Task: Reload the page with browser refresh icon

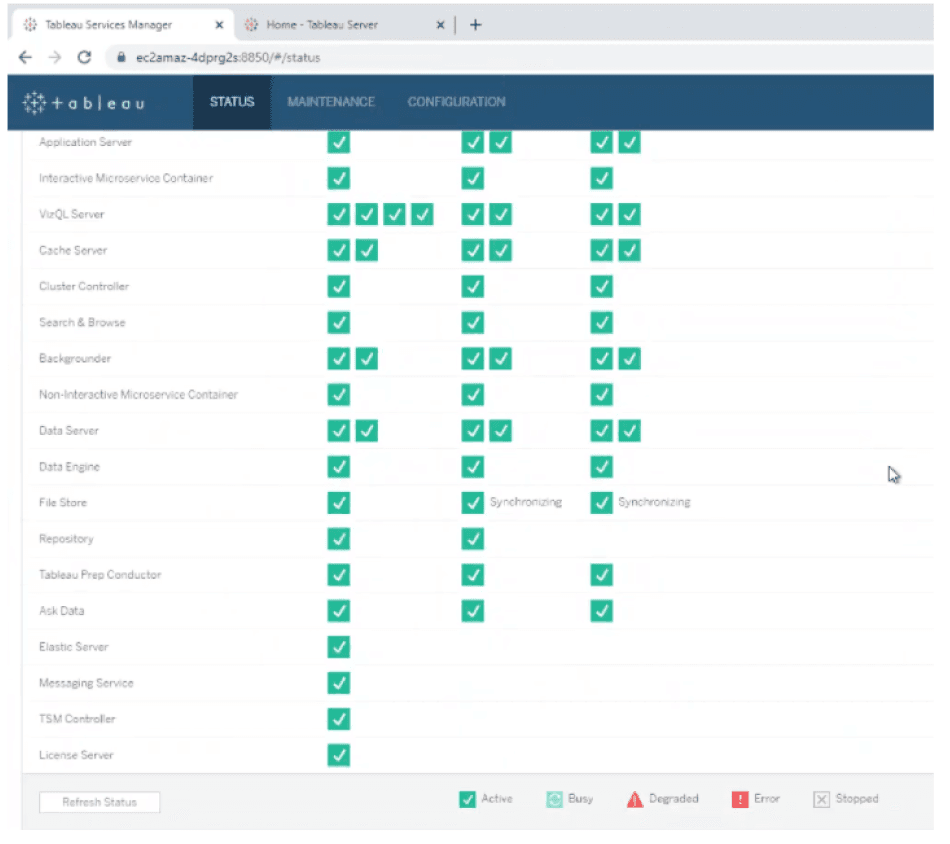Action: point(84,57)
